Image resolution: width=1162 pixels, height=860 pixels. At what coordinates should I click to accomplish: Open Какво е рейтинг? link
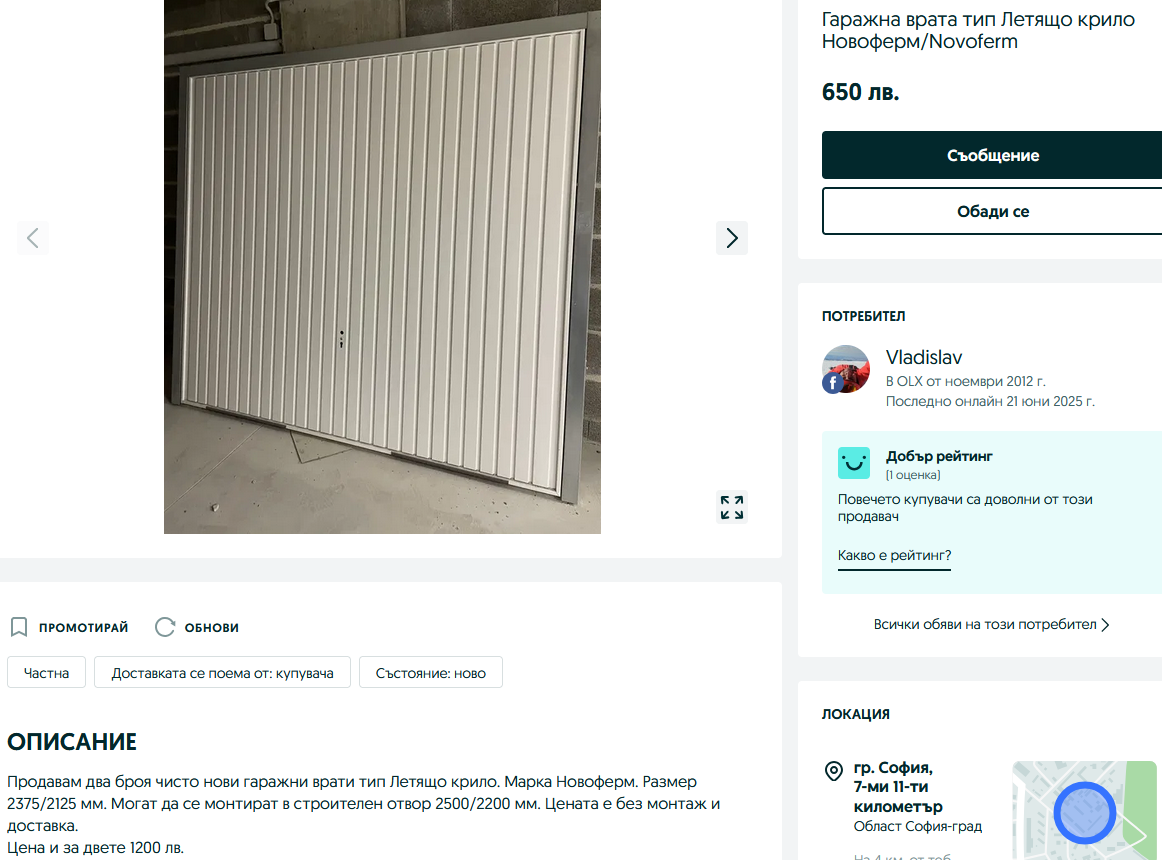(894, 555)
